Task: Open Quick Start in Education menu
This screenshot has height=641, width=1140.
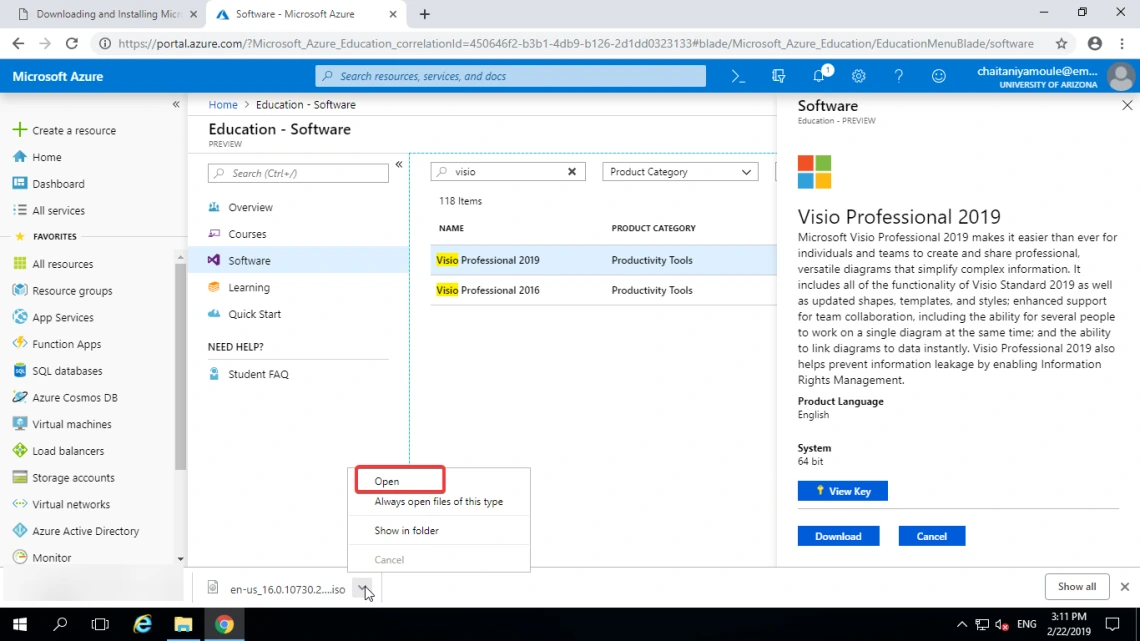Action: [x=254, y=314]
